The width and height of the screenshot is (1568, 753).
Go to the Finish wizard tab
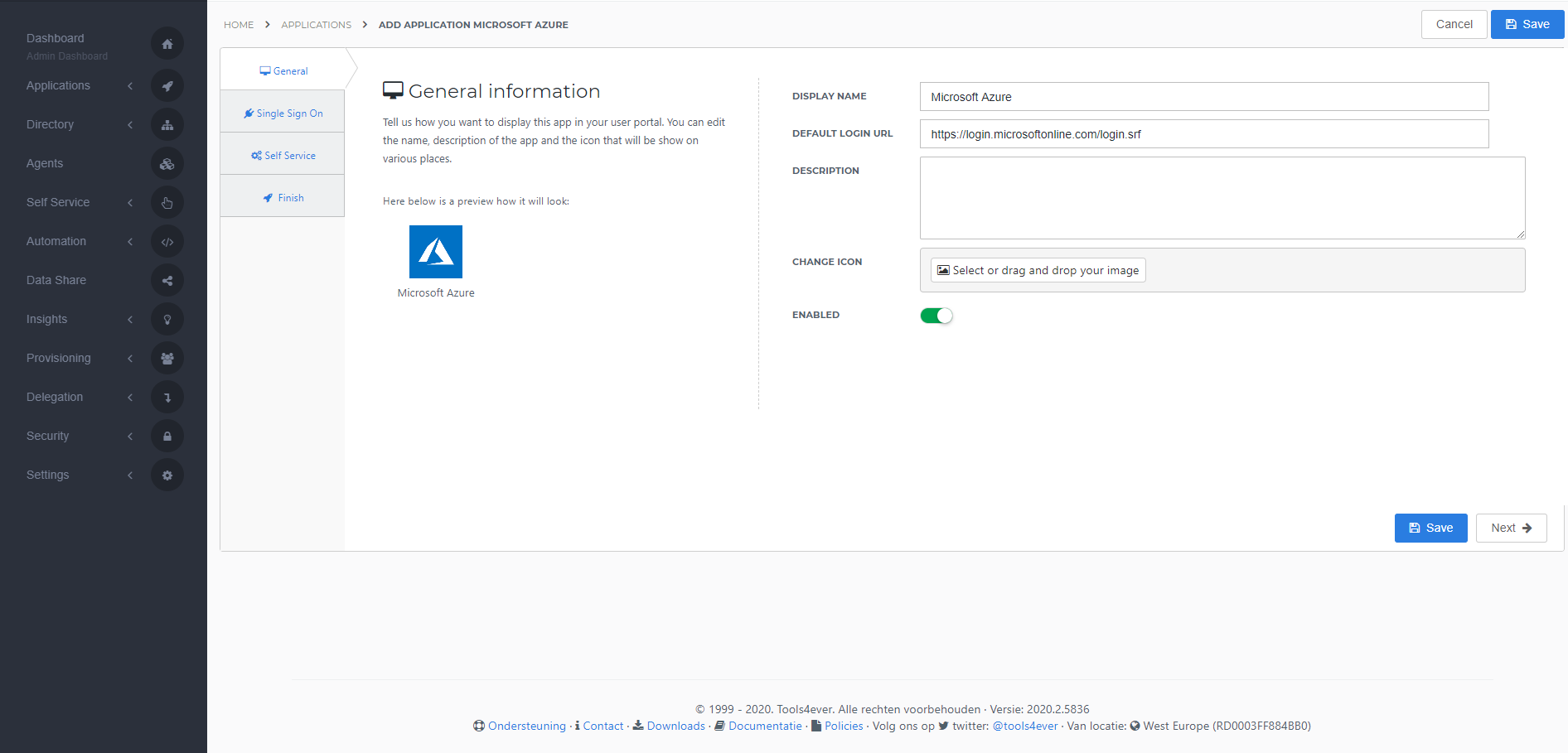tap(283, 197)
